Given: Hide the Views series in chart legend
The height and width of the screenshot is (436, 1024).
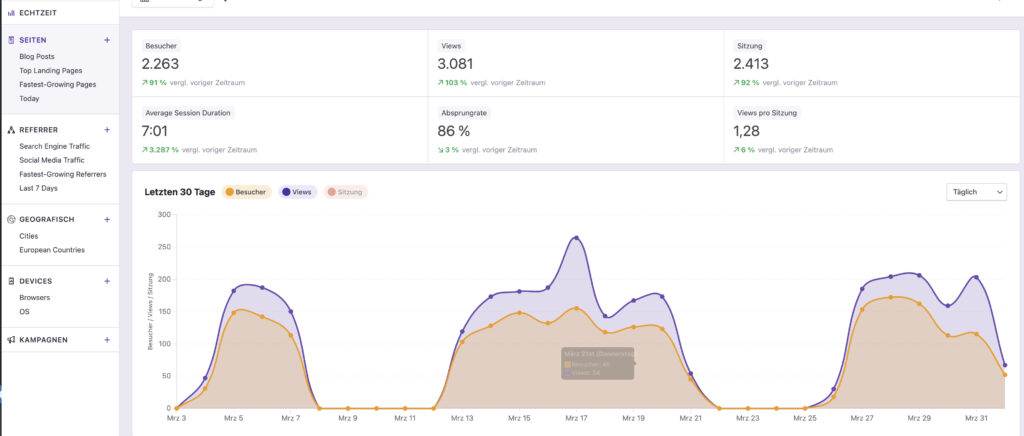Looking at the screenshot, I should 300,192.
